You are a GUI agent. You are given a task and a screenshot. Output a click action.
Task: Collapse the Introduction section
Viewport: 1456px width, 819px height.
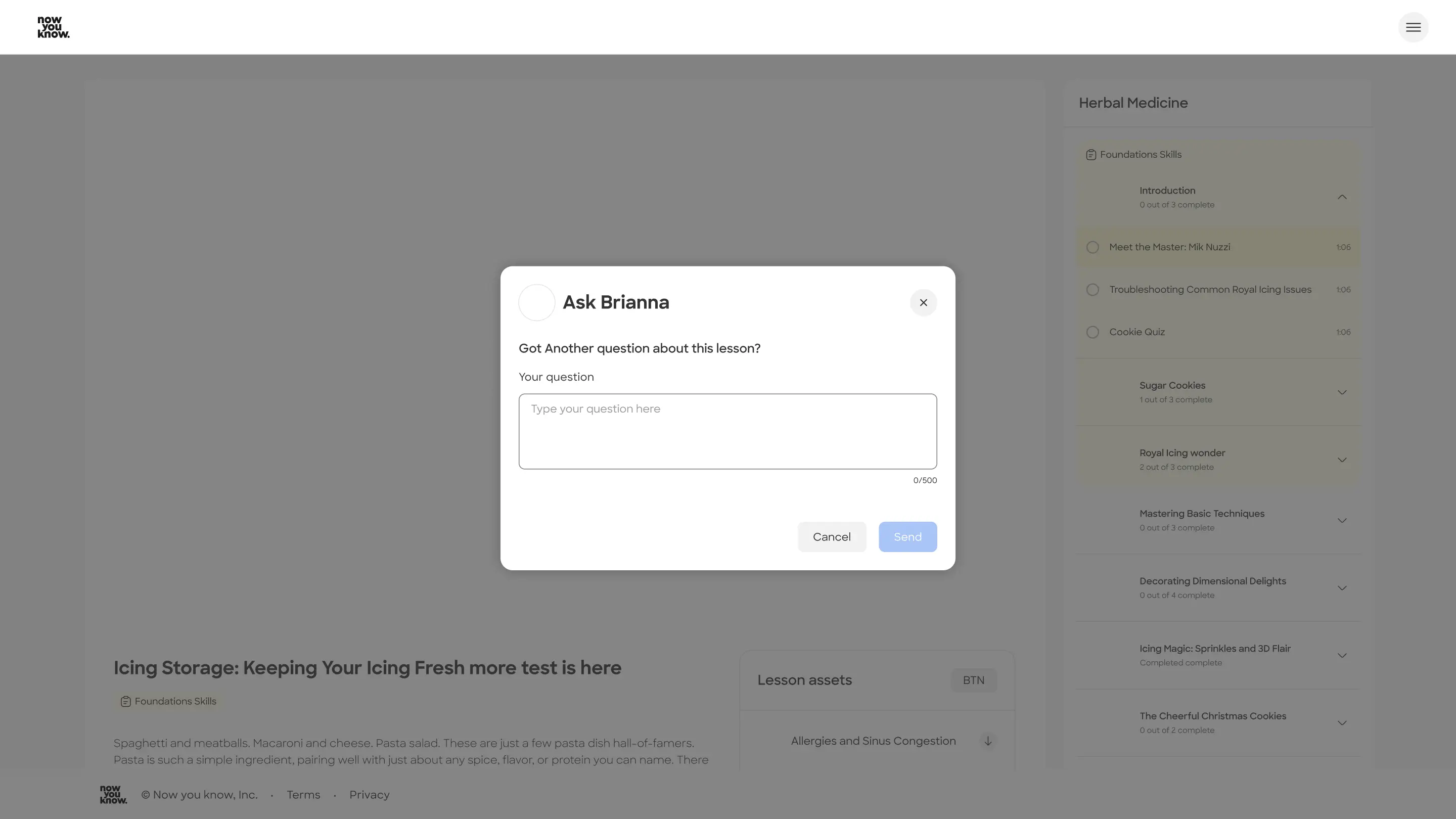[1342, 197]
